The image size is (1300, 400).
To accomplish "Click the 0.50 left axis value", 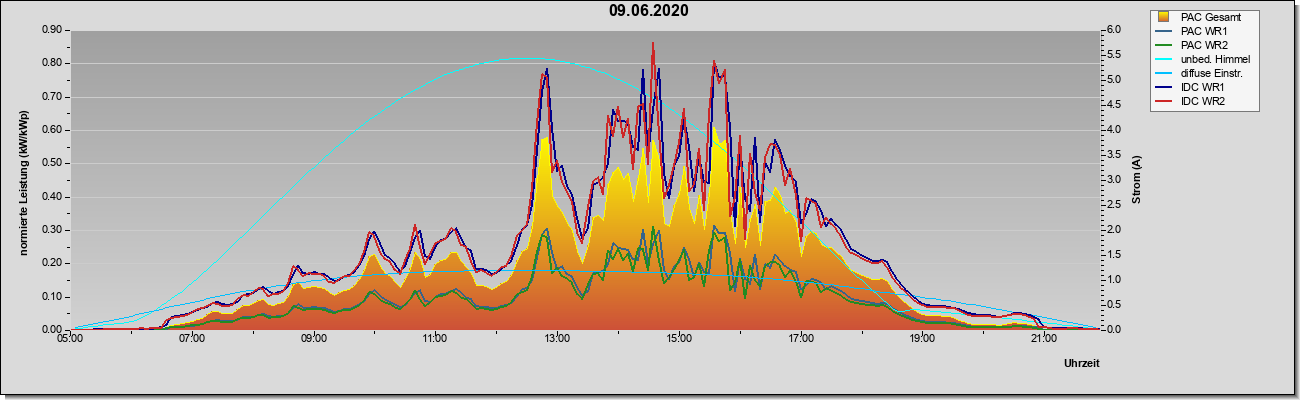I will pos(52,163).
